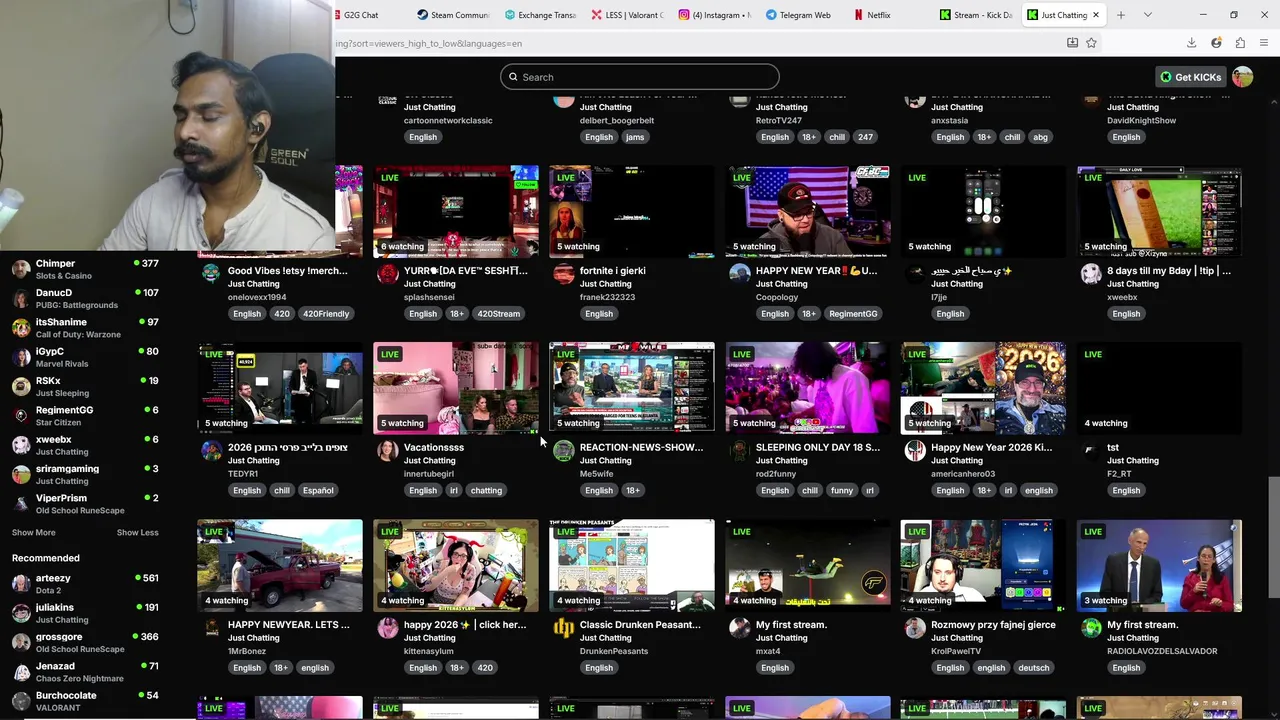Open the REACTION-NEWS-SHOW stream thumbnail

click(x=632, y=388)
